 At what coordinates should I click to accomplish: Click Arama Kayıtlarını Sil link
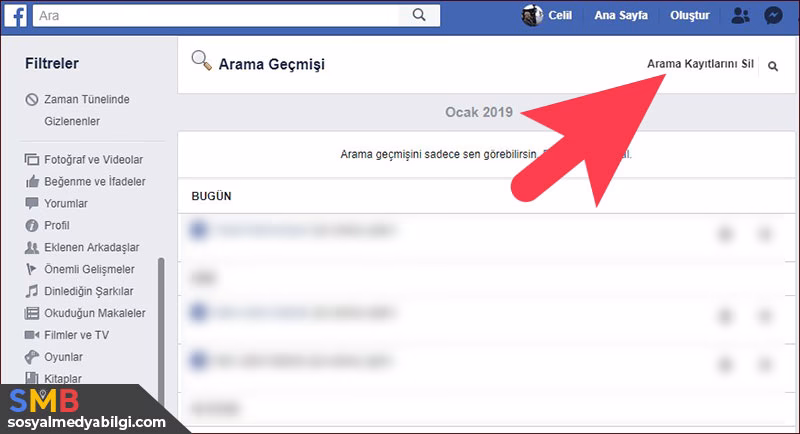pos(700,64)
